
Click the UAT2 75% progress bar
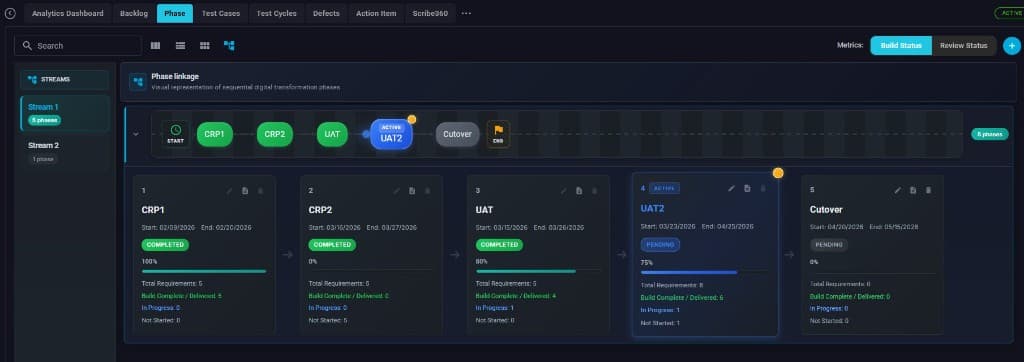(x=704, y=272)
